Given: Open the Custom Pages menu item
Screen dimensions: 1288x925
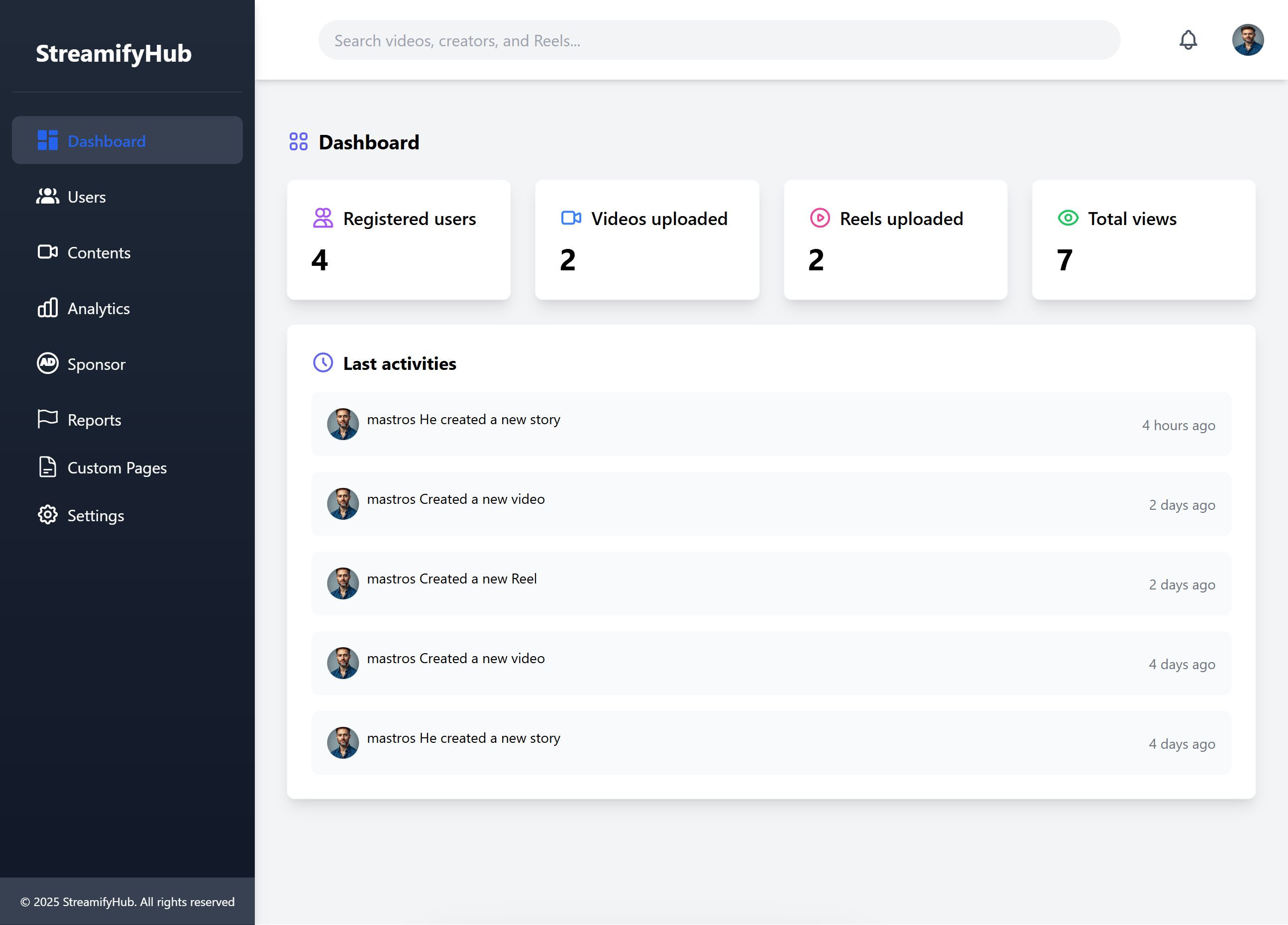Looking at the screenshot, I should click(117, 467).
